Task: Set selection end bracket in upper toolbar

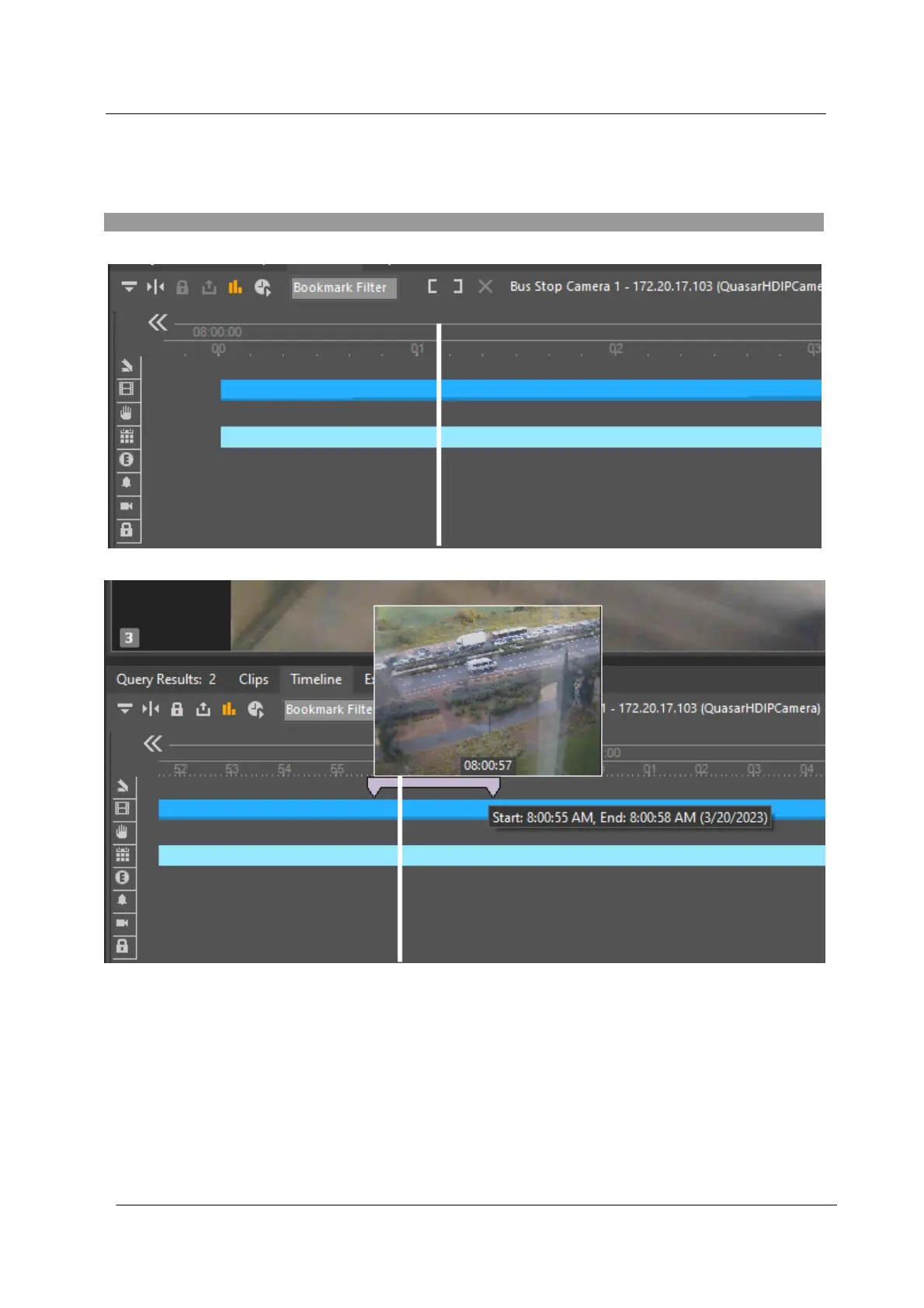Action: [458, 287]
